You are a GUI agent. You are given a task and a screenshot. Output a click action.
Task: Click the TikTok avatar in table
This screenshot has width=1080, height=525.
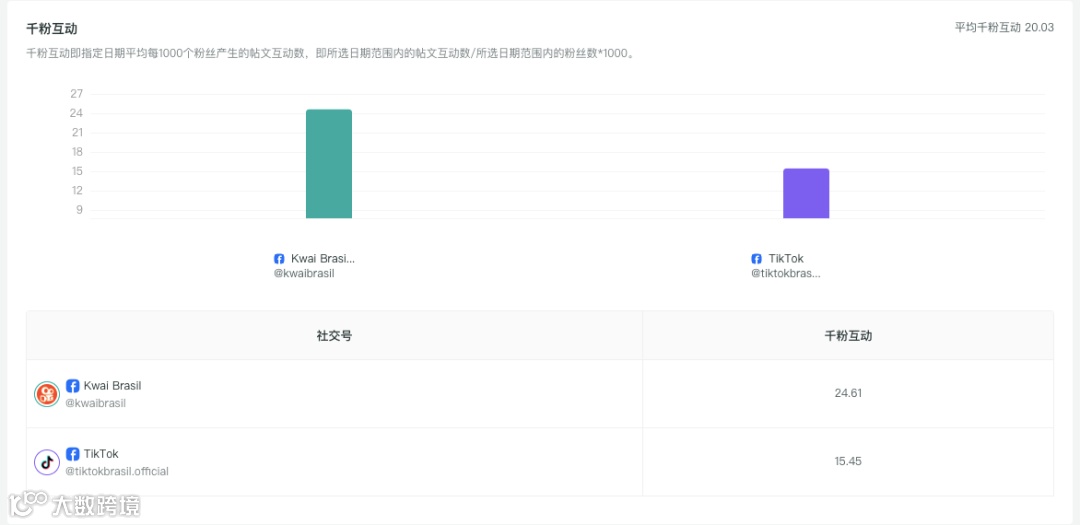(47, 462)
